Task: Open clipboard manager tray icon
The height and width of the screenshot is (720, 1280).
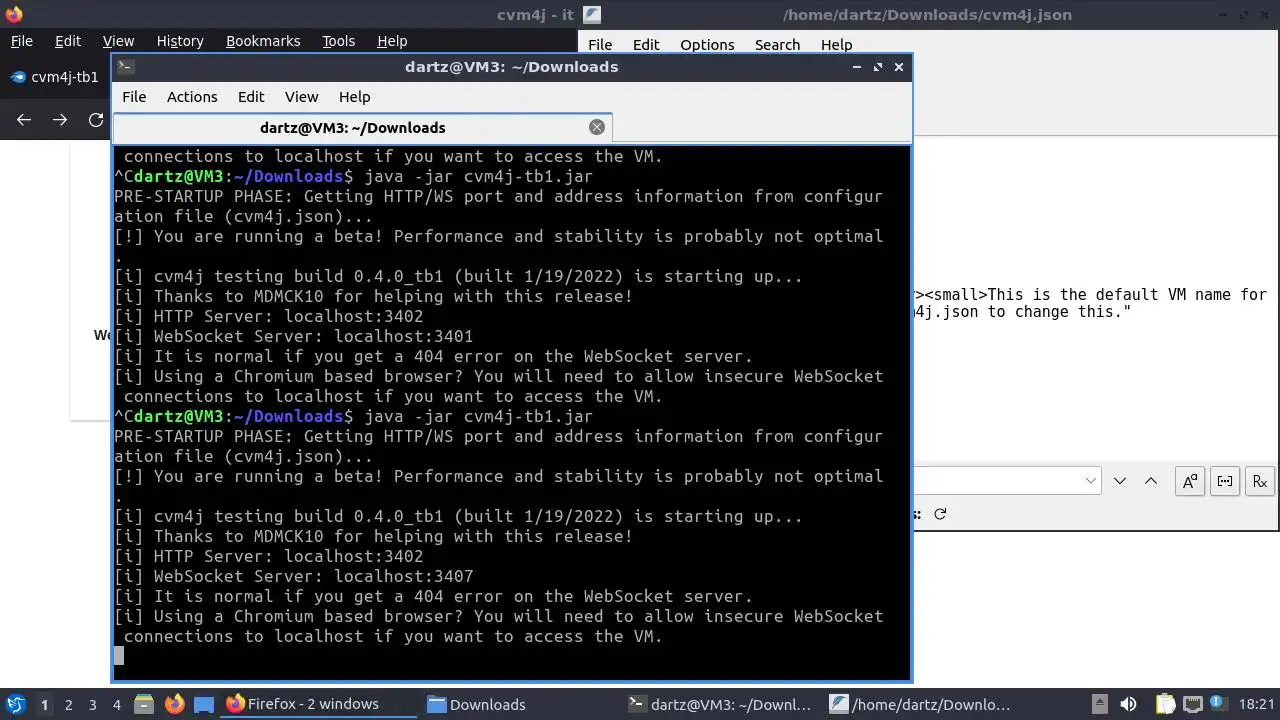Action: 1166,704
